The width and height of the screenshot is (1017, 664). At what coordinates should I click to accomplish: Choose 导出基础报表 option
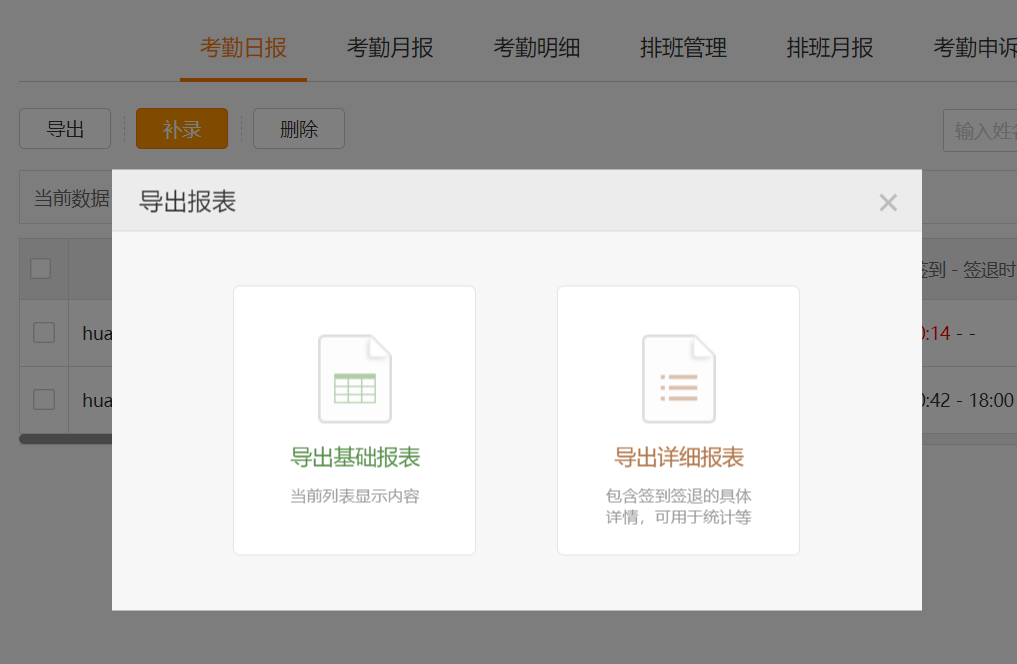355,420
